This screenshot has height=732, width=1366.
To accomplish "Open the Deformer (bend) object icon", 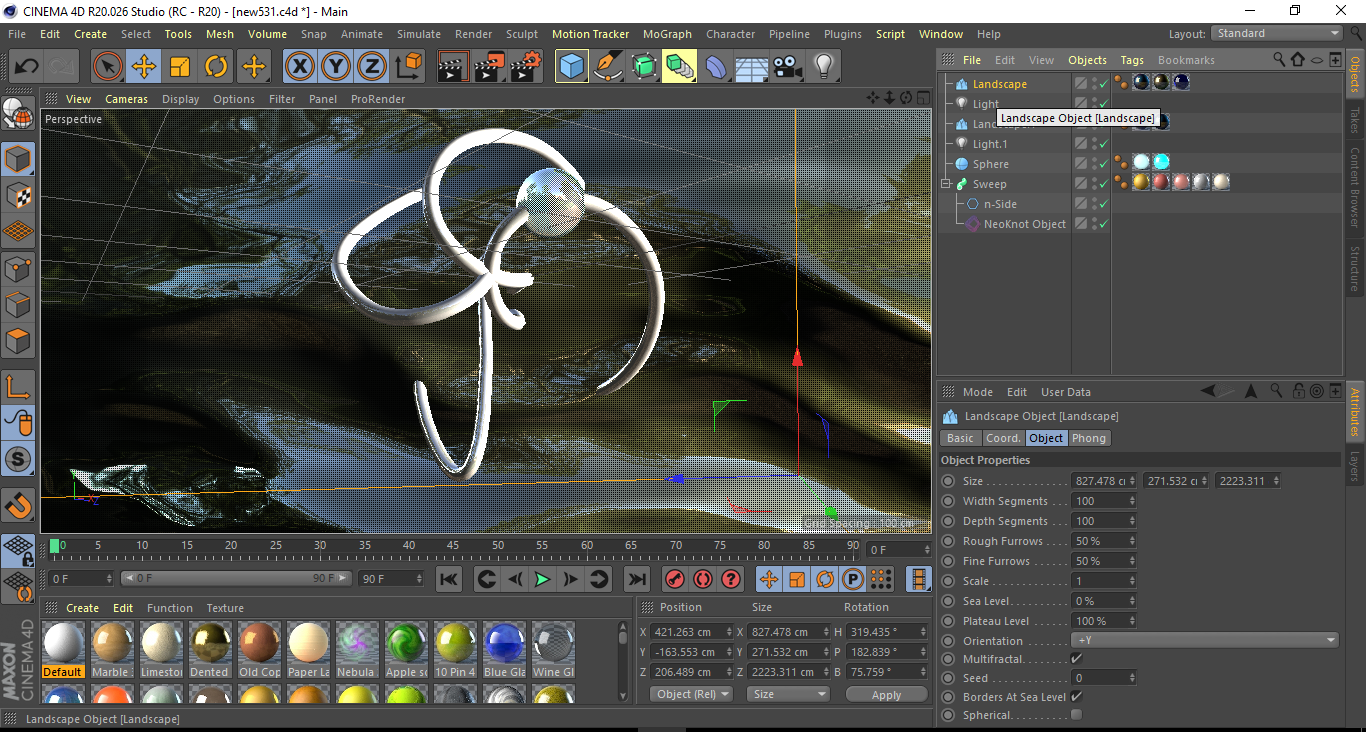I will pos(716,67).
